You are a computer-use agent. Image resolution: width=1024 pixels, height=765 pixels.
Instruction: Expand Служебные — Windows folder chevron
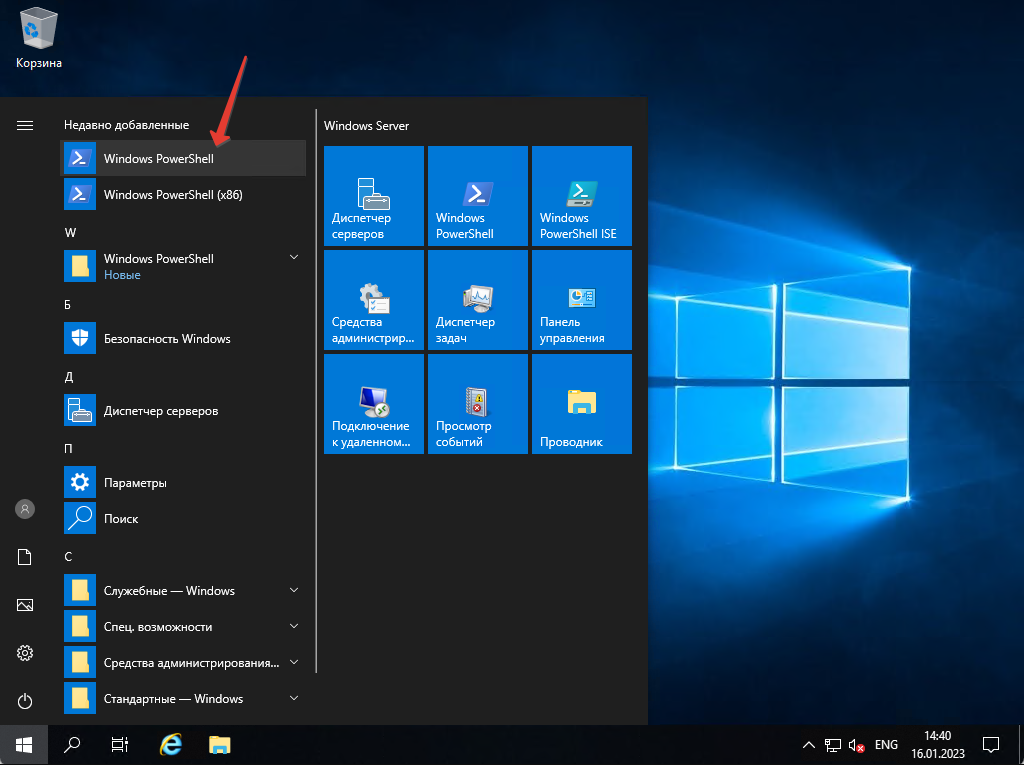294,590
